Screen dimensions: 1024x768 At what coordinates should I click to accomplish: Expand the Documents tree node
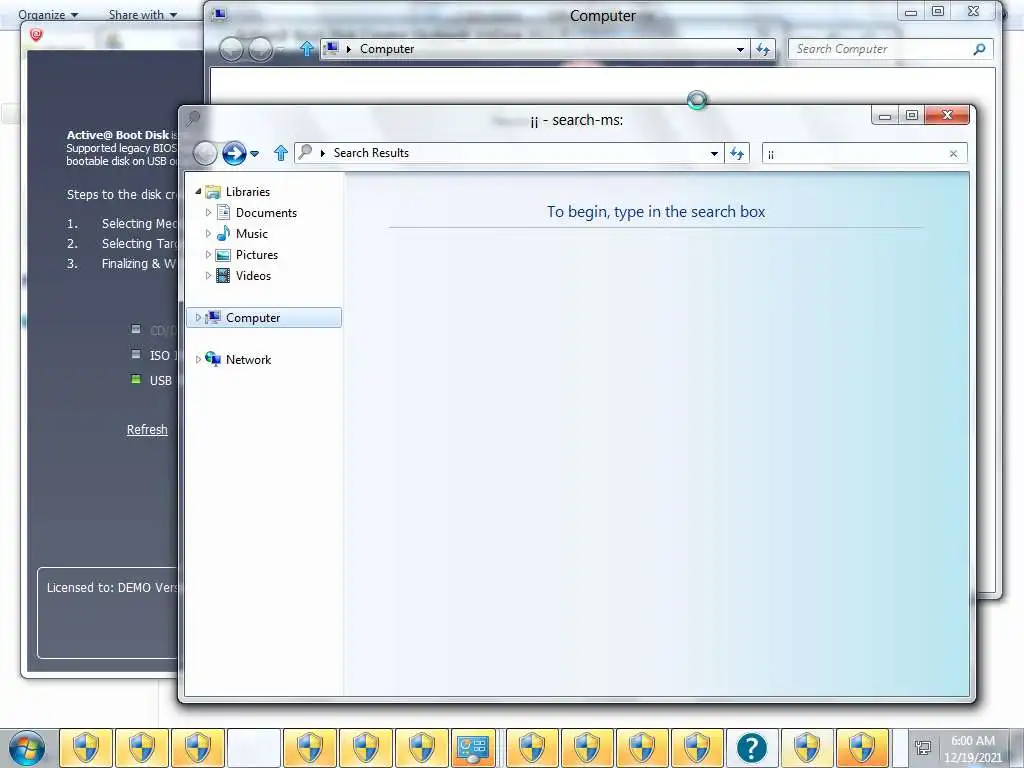(208, 212)
